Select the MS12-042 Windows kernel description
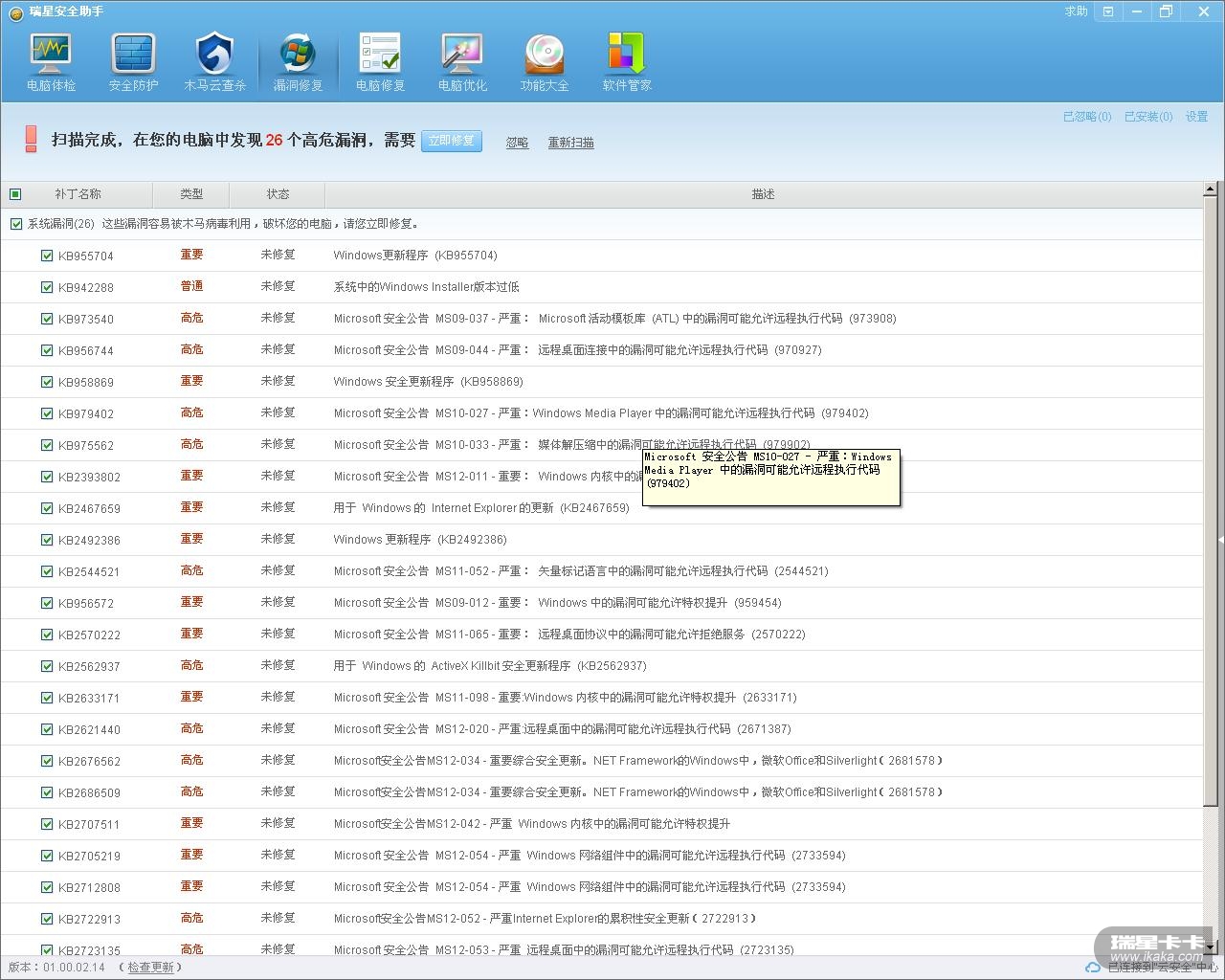The image size is (1225, 980). 531,824
